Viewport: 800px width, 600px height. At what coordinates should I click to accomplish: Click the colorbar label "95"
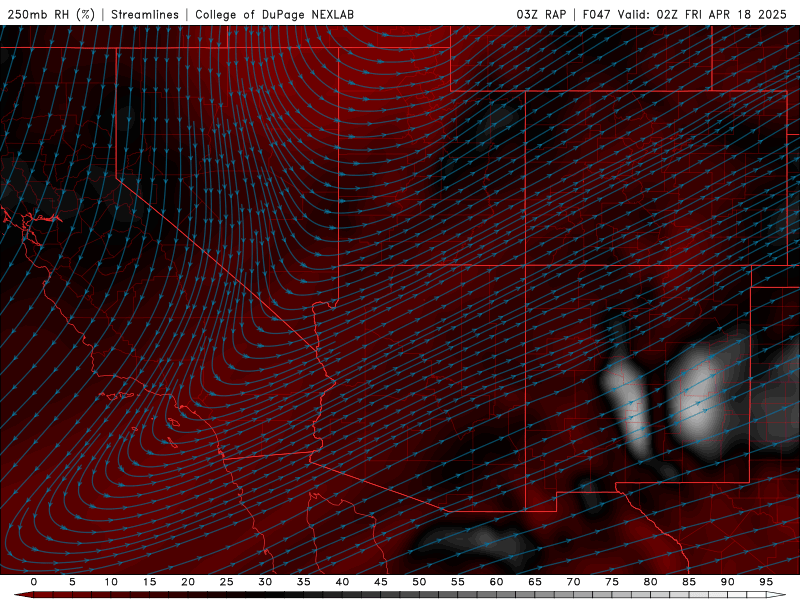(x=766, y=582)
